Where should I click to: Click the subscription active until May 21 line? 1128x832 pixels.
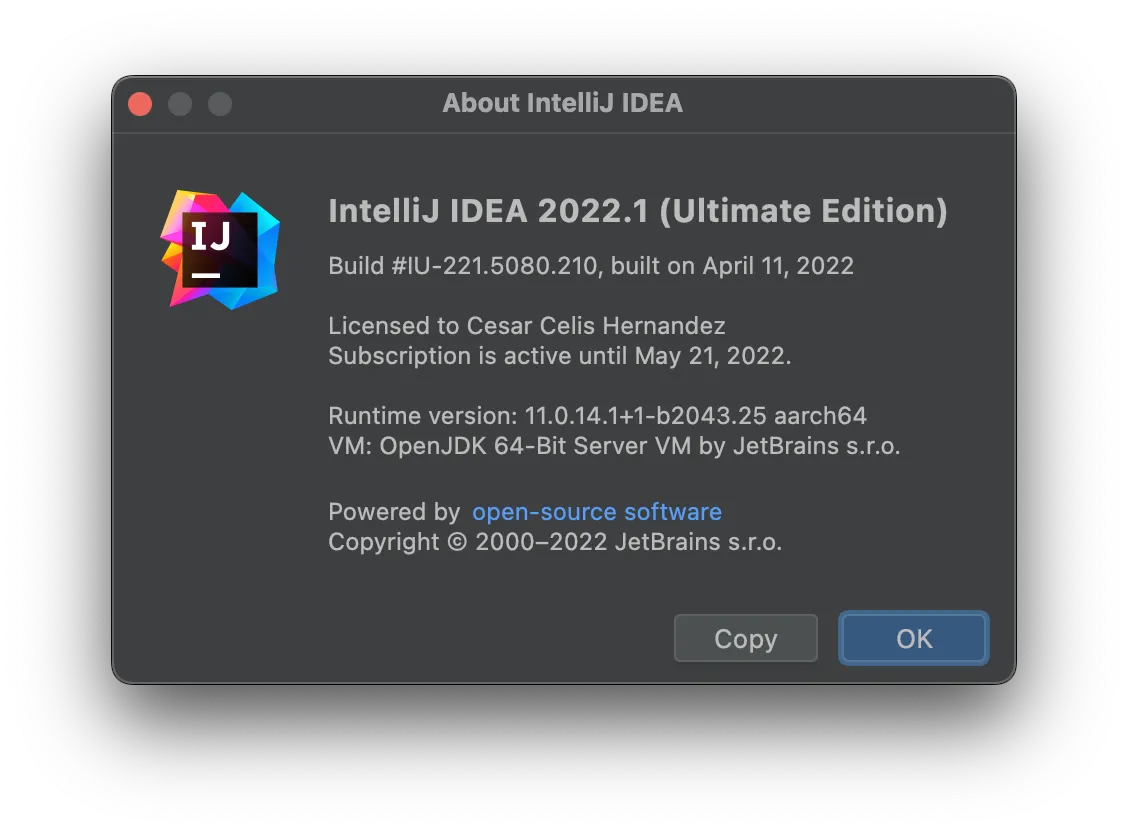559,356
